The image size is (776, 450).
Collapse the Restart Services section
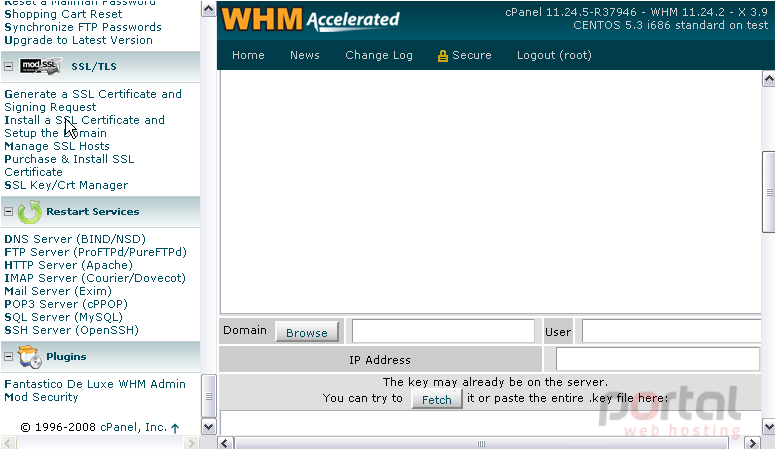[8, 211]
